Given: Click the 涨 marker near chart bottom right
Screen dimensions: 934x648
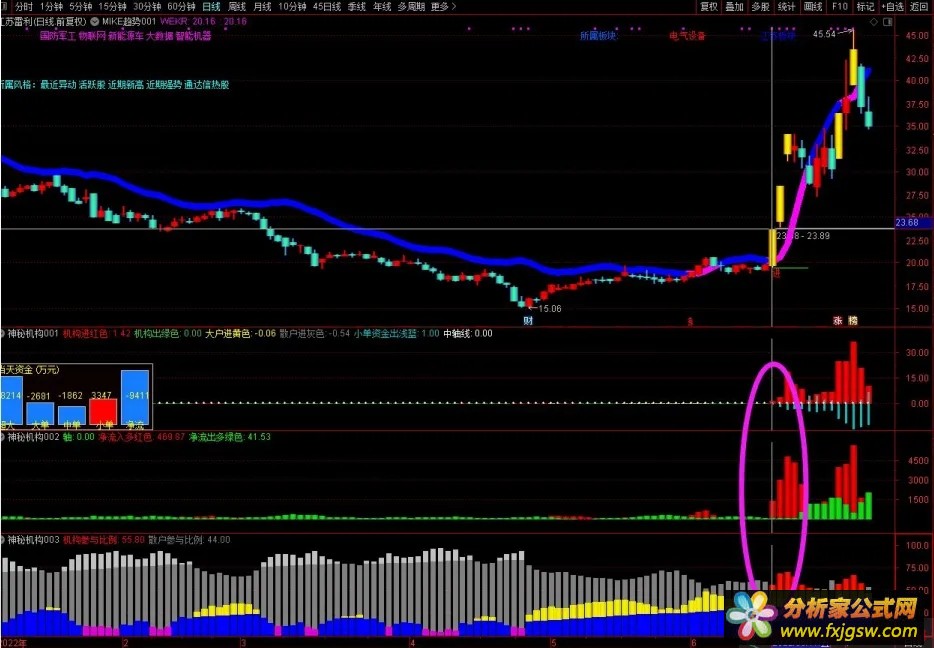Looking at the screenshot, I should (838, 320).
